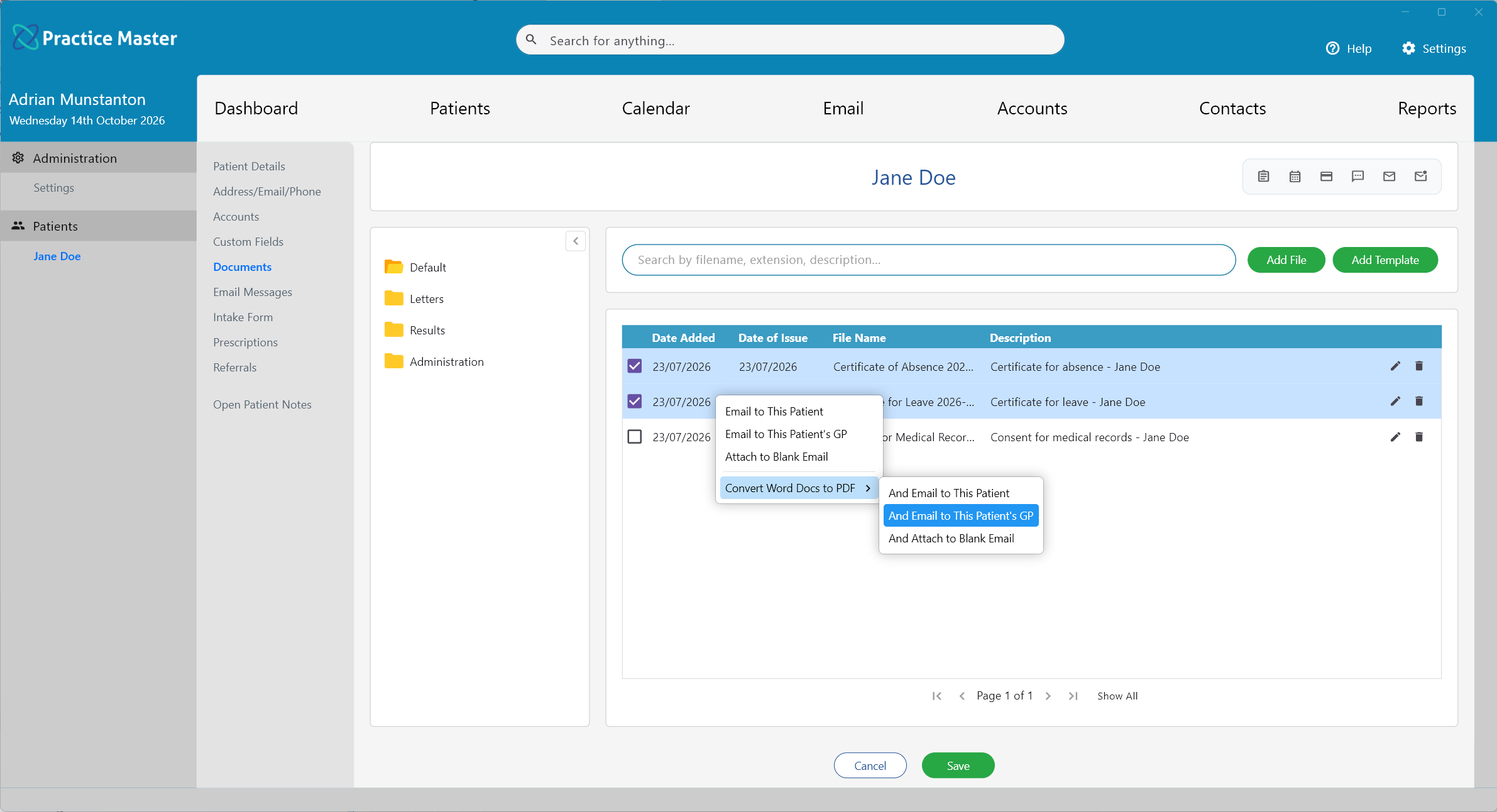Delete the Certificate for leave document
The image size is (1497, 812).
[1418, 402]
